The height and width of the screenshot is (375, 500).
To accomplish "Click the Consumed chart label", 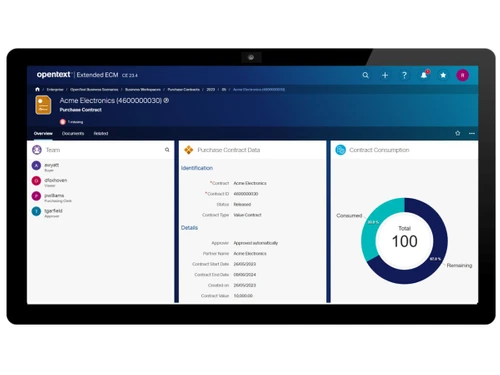I will tap(349, 216).
